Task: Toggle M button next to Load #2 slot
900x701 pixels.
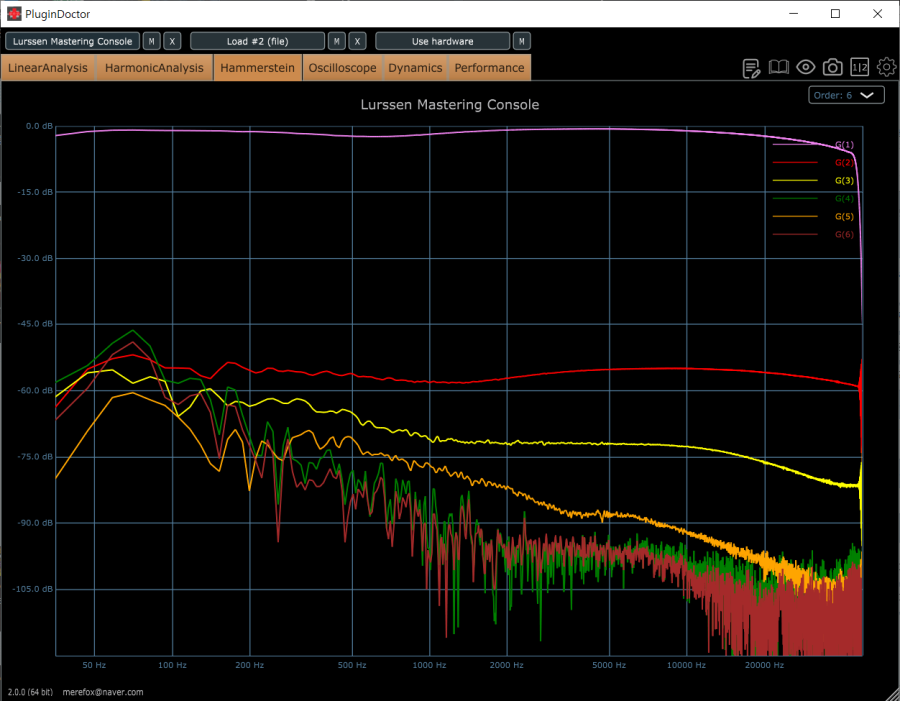Action: [x=337, y=41]
